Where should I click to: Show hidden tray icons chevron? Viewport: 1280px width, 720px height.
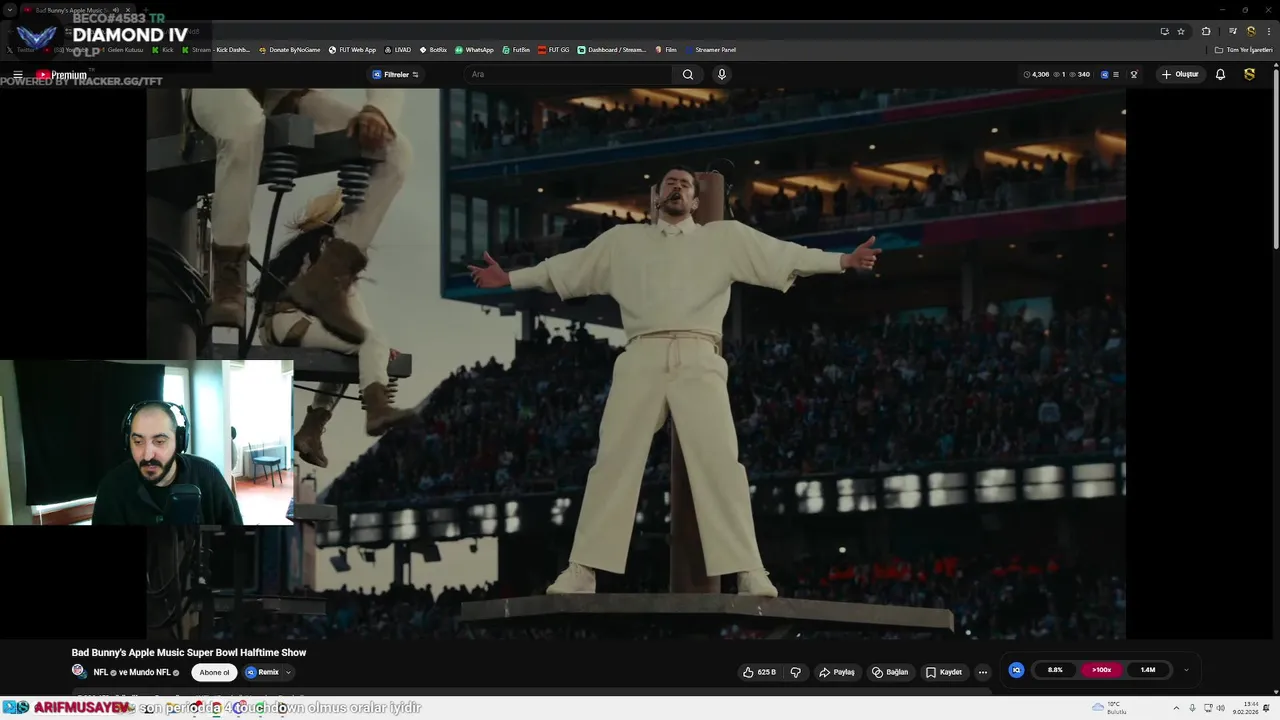pyautogui.click(x=1177, y=708)
